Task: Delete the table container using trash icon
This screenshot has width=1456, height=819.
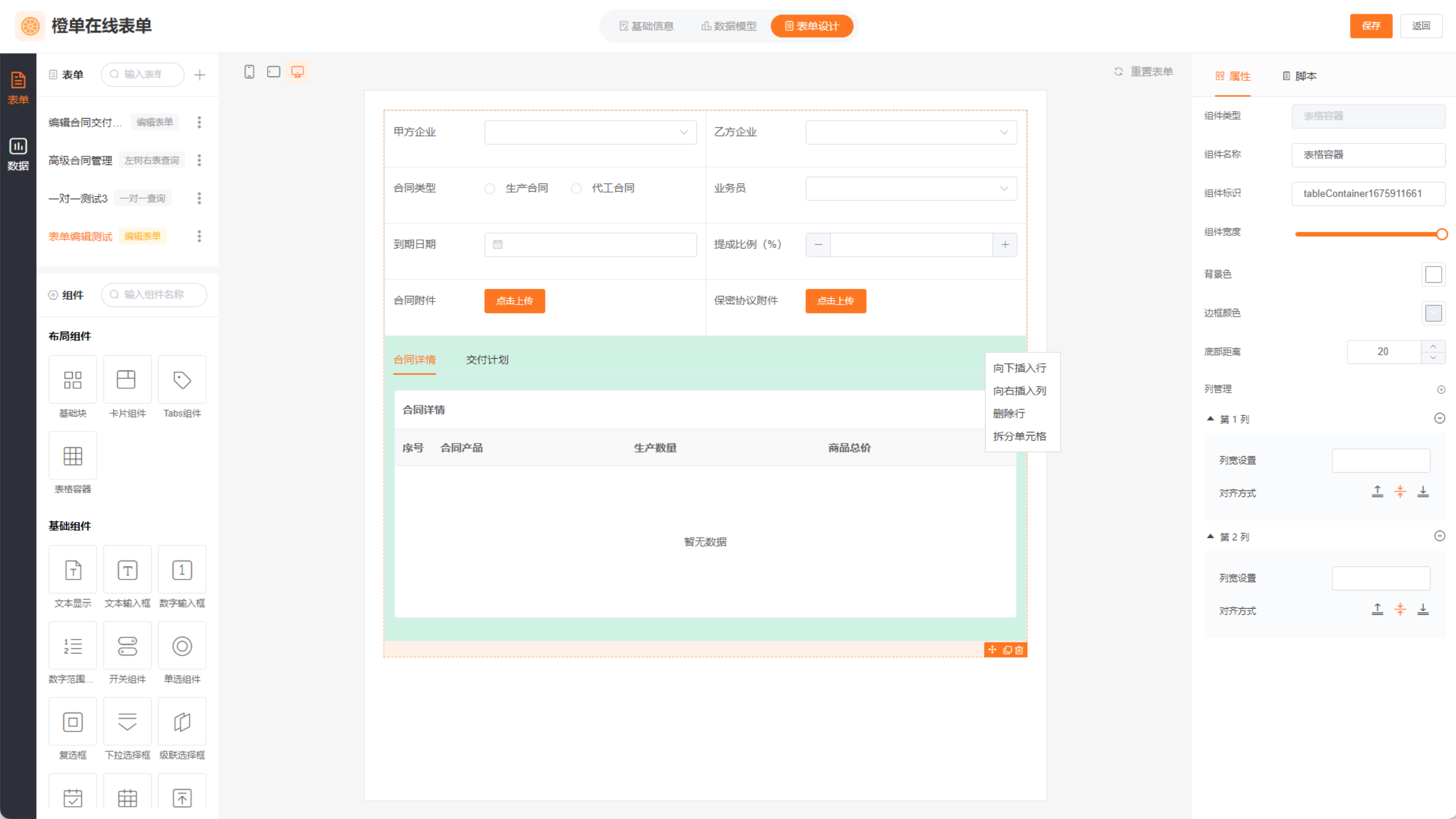Action: point(1019,650)
